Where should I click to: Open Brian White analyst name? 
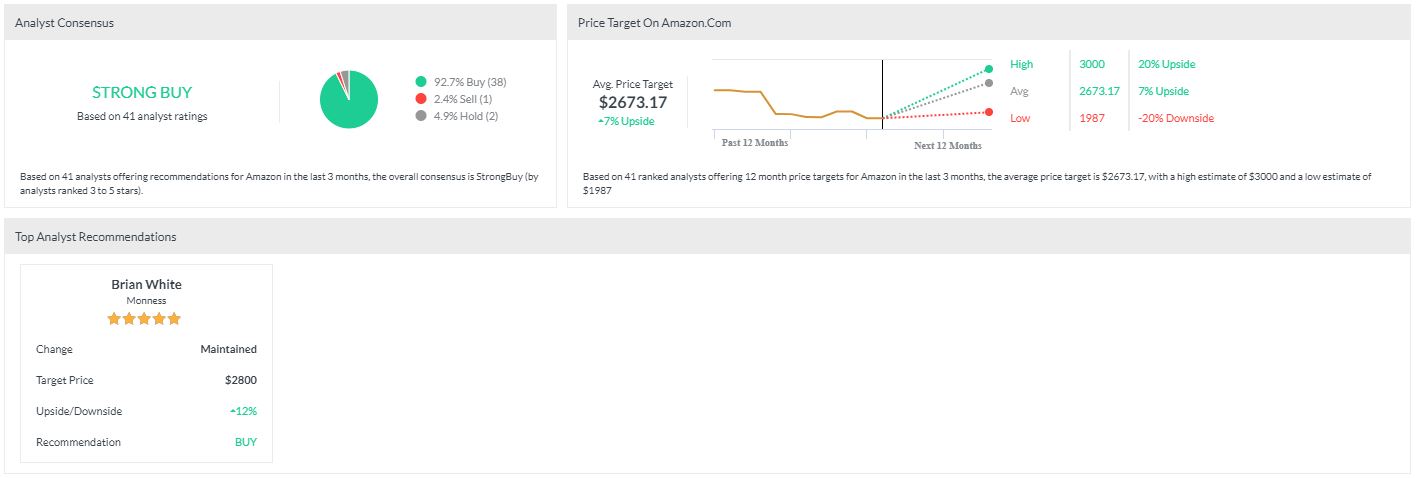(x=146, y=284)
